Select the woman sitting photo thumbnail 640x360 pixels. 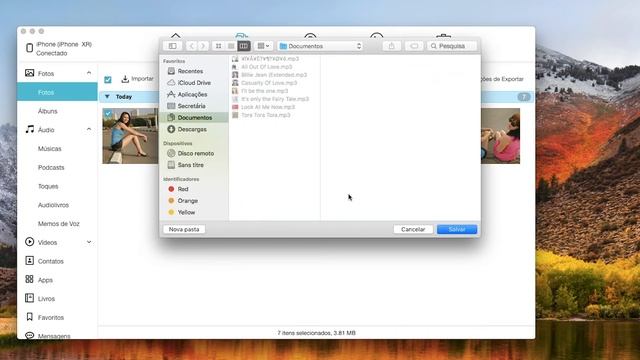tap(130, 136)
